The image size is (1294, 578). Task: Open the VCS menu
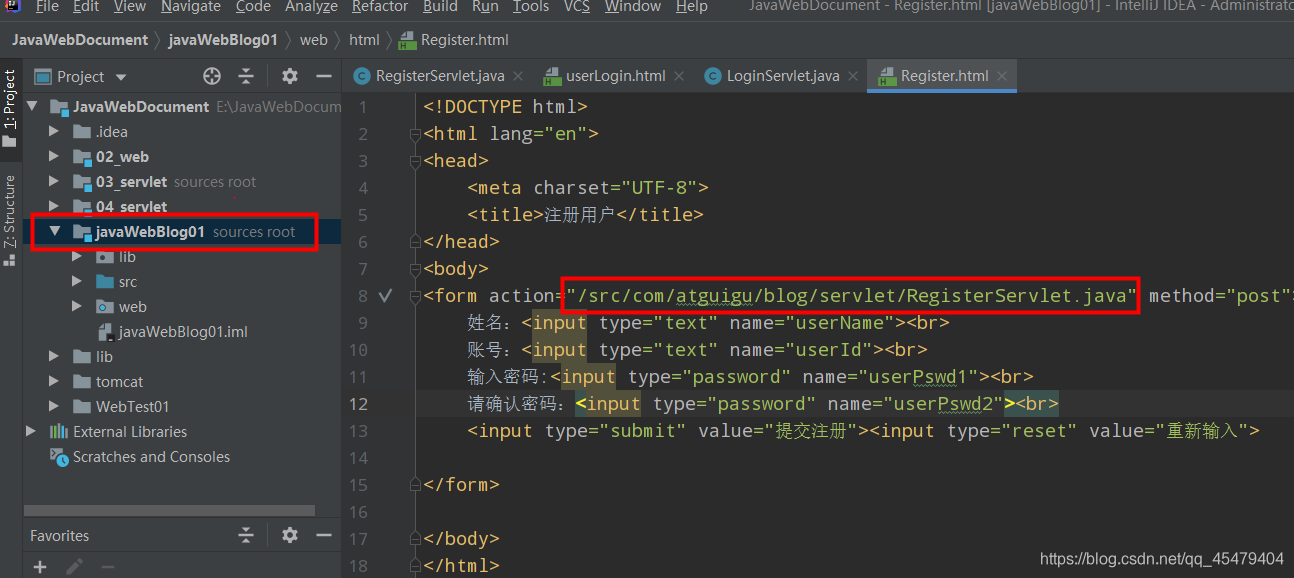coord(577,7)
